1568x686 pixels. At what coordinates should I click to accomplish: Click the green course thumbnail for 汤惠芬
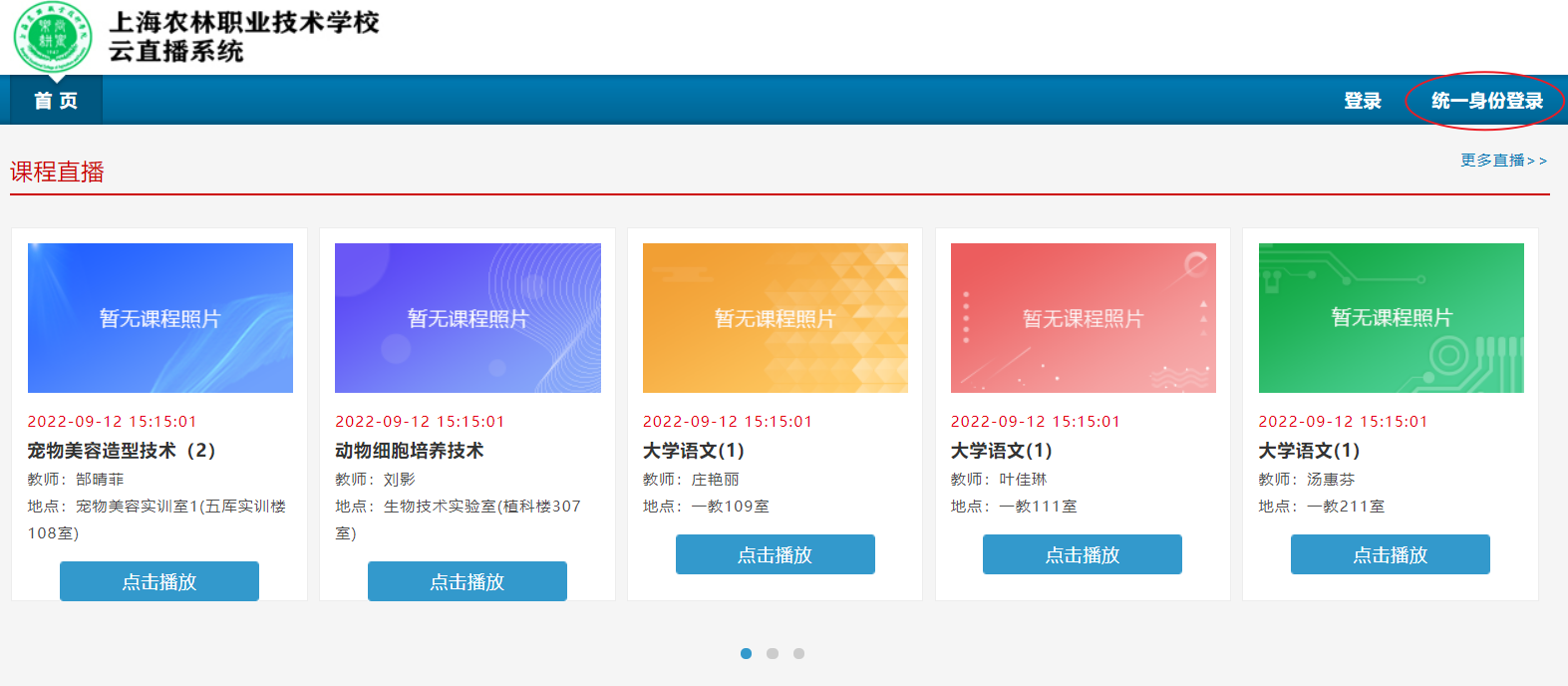[1391, 318]
